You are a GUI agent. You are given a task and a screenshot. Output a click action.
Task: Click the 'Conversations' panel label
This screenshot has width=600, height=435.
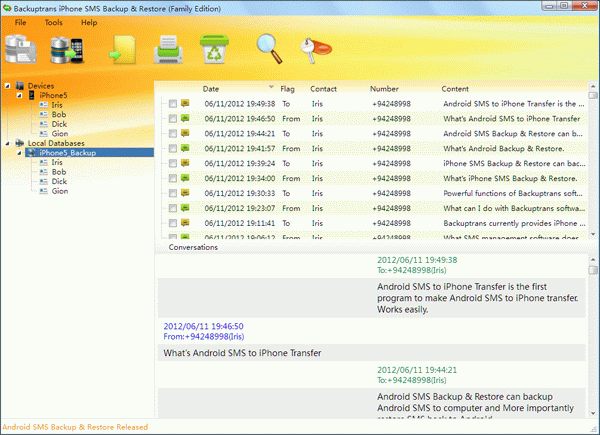(x=193, y=247)
